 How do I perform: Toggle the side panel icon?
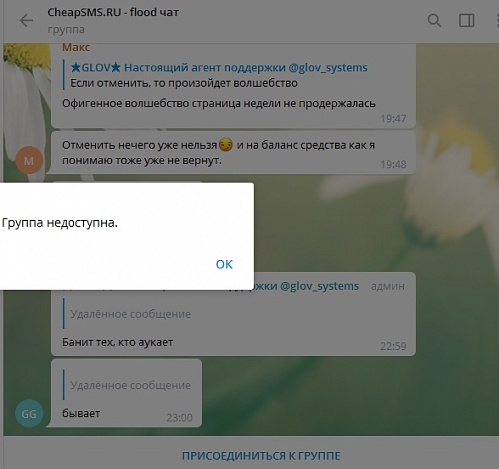(x=466, y=21)
